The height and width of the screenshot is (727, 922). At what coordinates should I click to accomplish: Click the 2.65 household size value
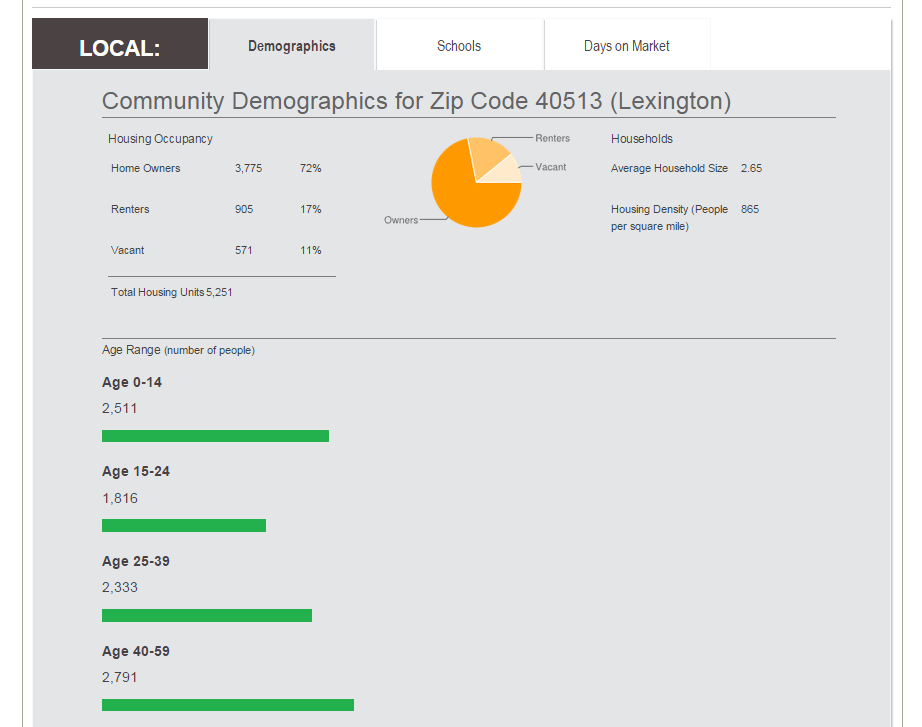coord(751,168)
